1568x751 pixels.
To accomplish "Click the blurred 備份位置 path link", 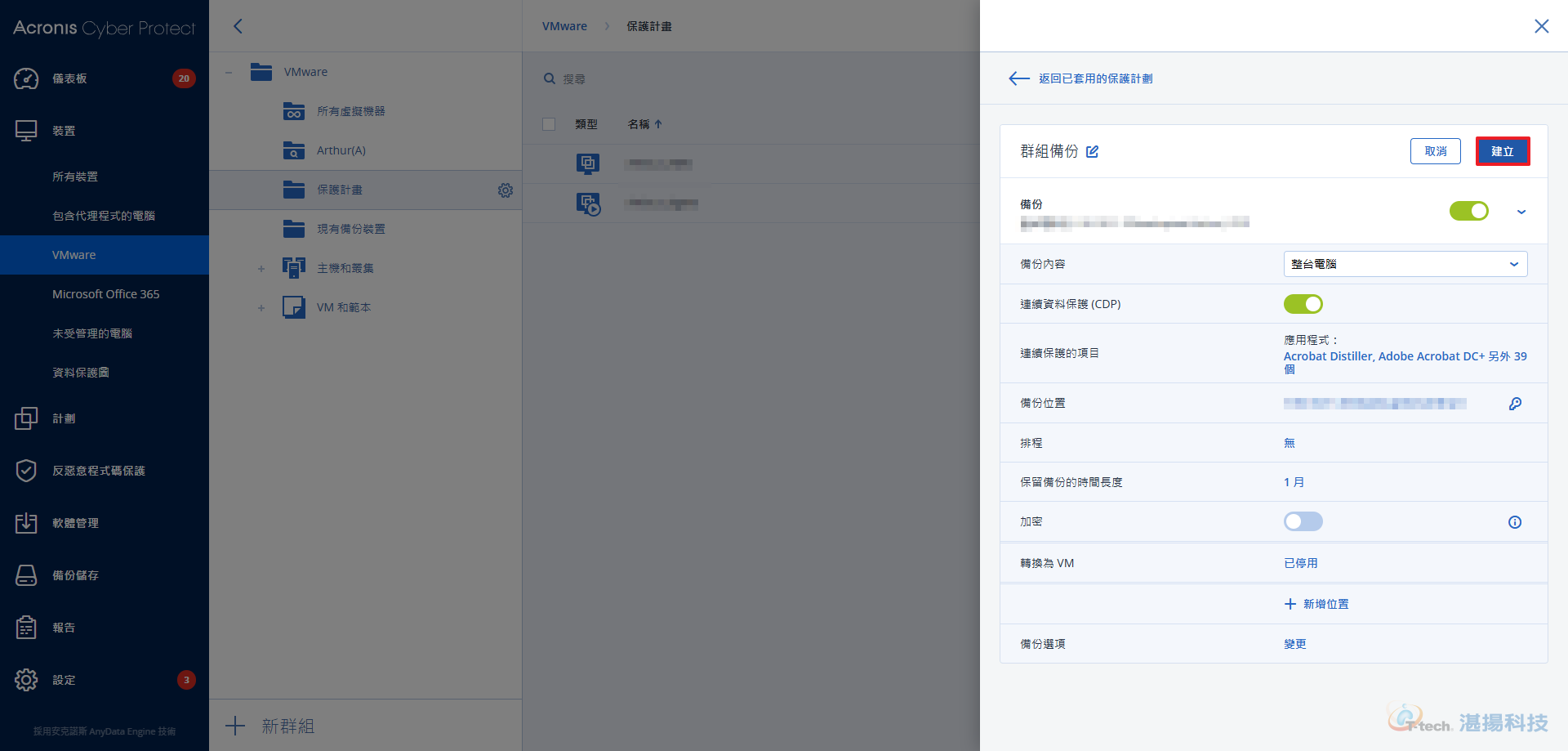I will pyautogui.click(x=1375, y=403).
